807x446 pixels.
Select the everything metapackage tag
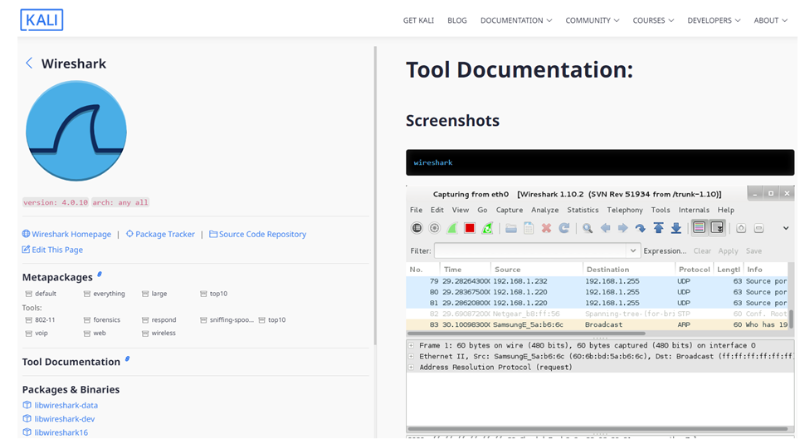click(104, 294)
